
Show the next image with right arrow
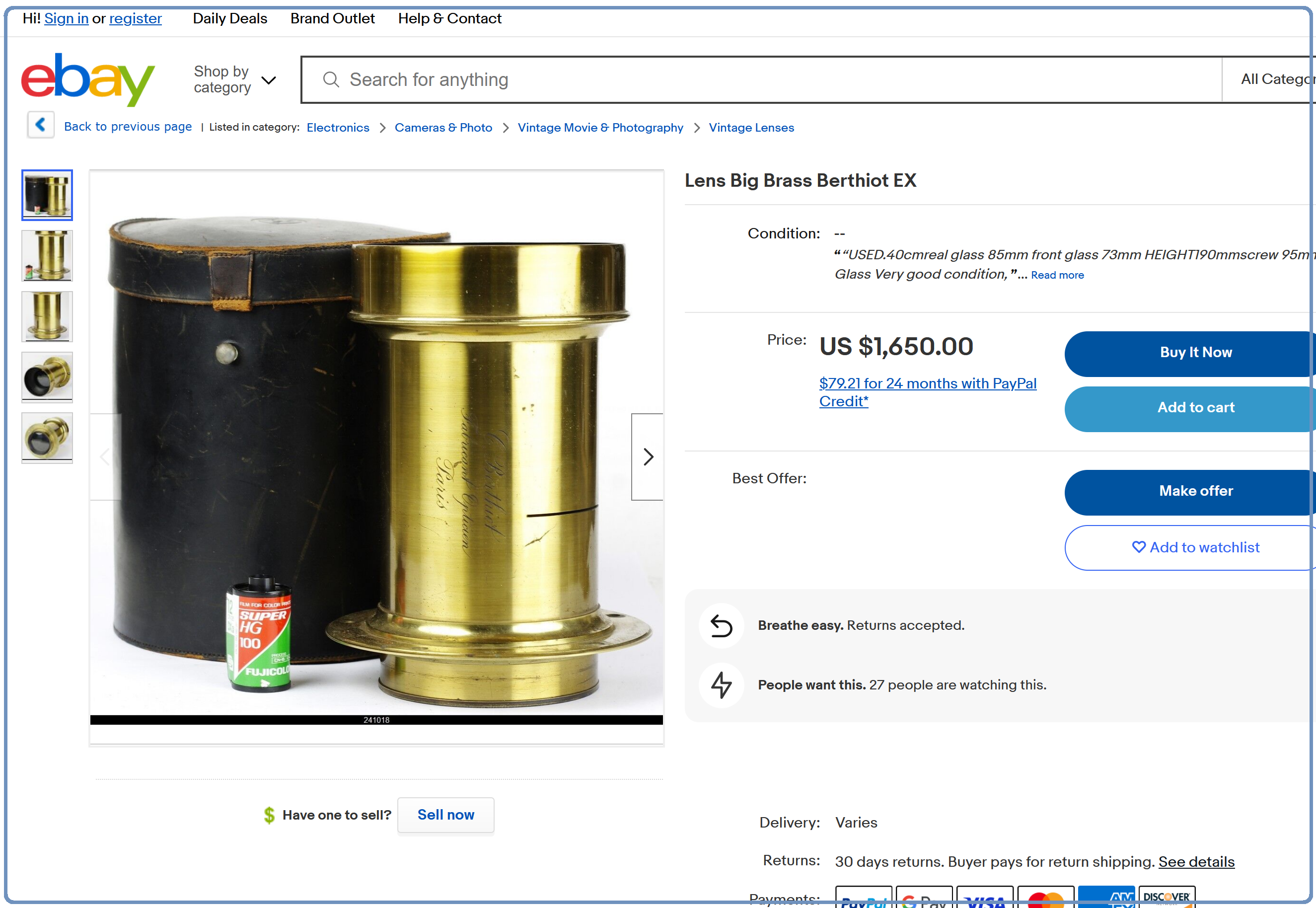(x=647, y=457)
